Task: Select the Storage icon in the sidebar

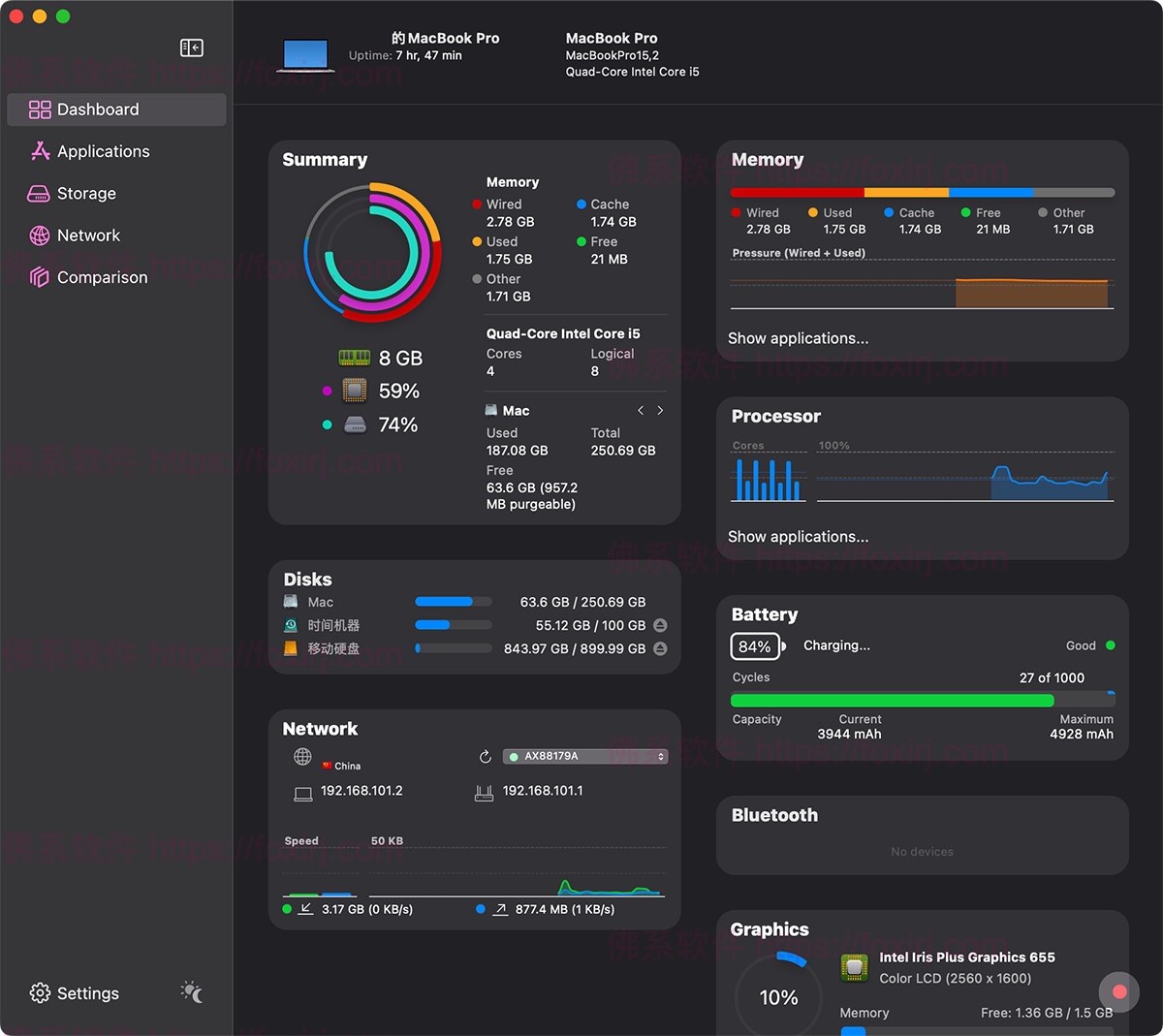Action: pos(39,193)
